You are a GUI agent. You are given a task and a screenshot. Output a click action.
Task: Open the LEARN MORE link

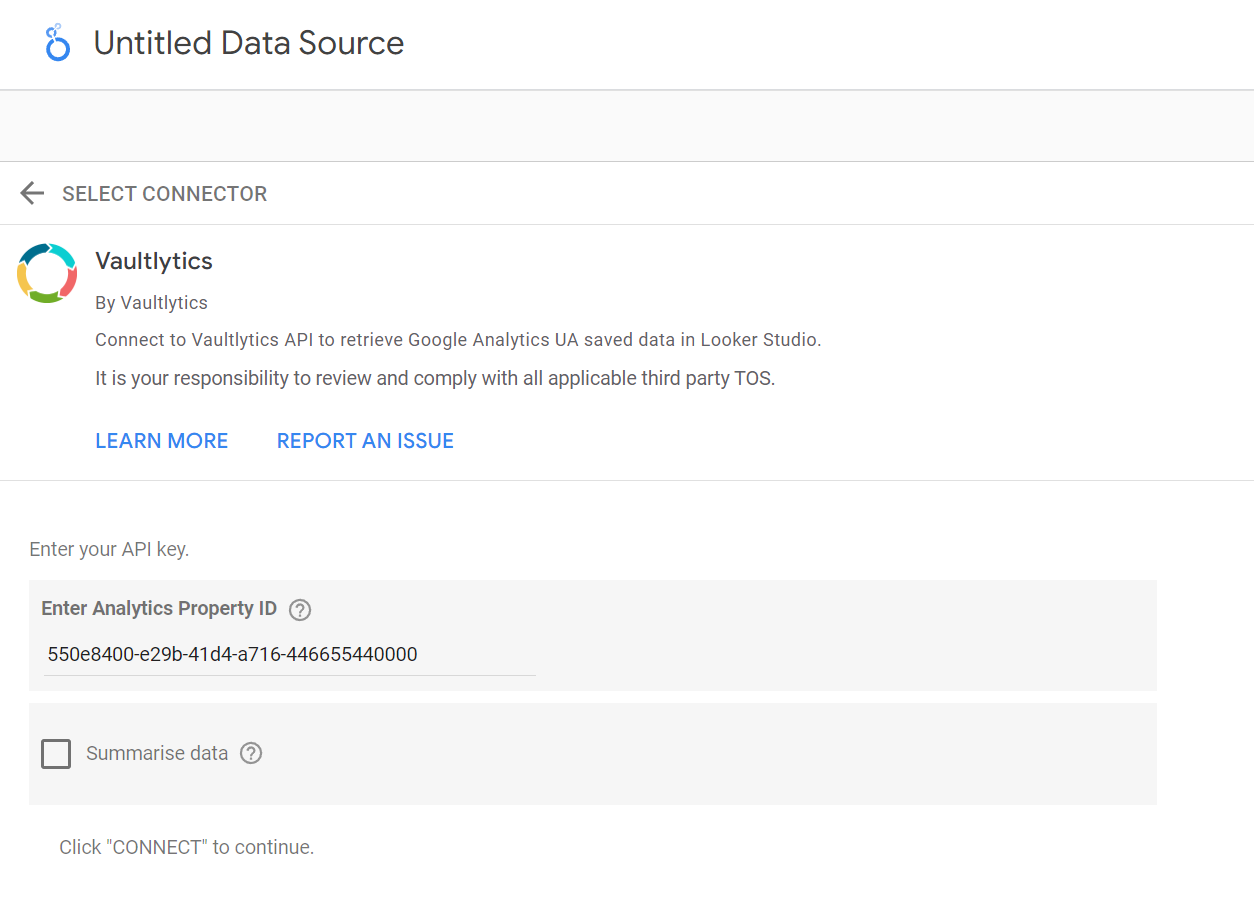(162, 441)
